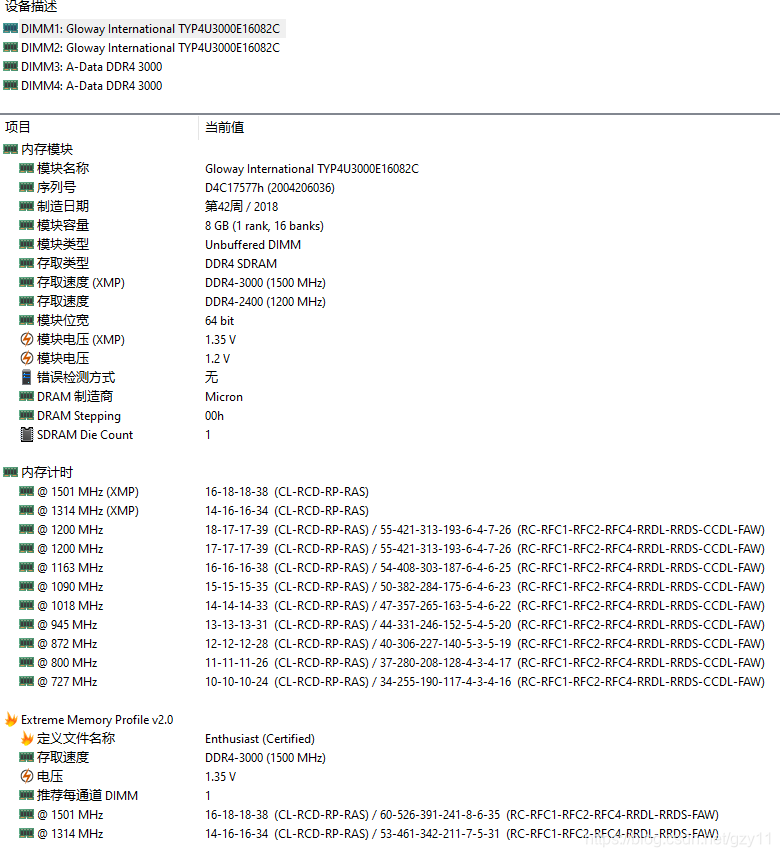The height and width of the screenshot is (857, 780).
Task: Select DIMM2 Gloway International device entry
Action: pyautogui.click(x=150, y=48)
